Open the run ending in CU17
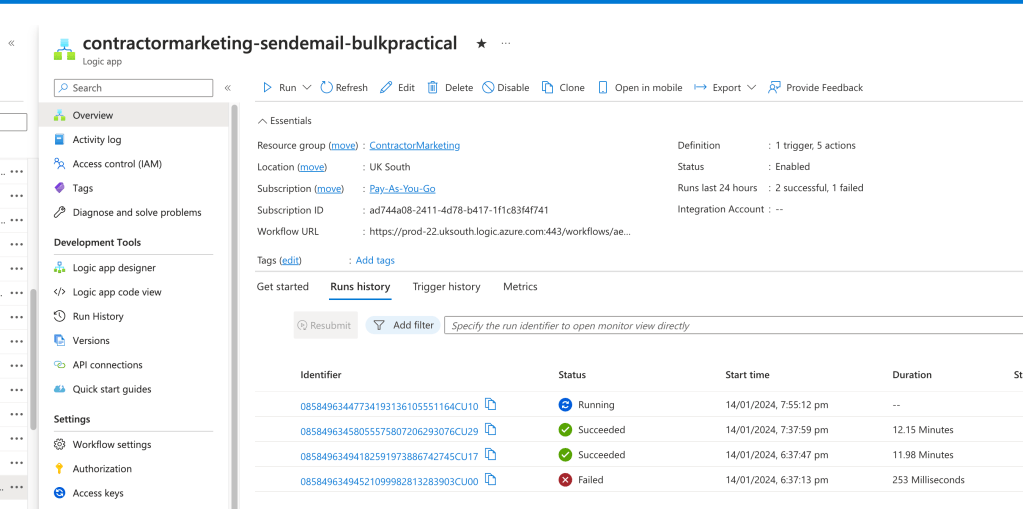This screenshot has width=1023, height=509. pyautogui.click(x=389, y=456)
